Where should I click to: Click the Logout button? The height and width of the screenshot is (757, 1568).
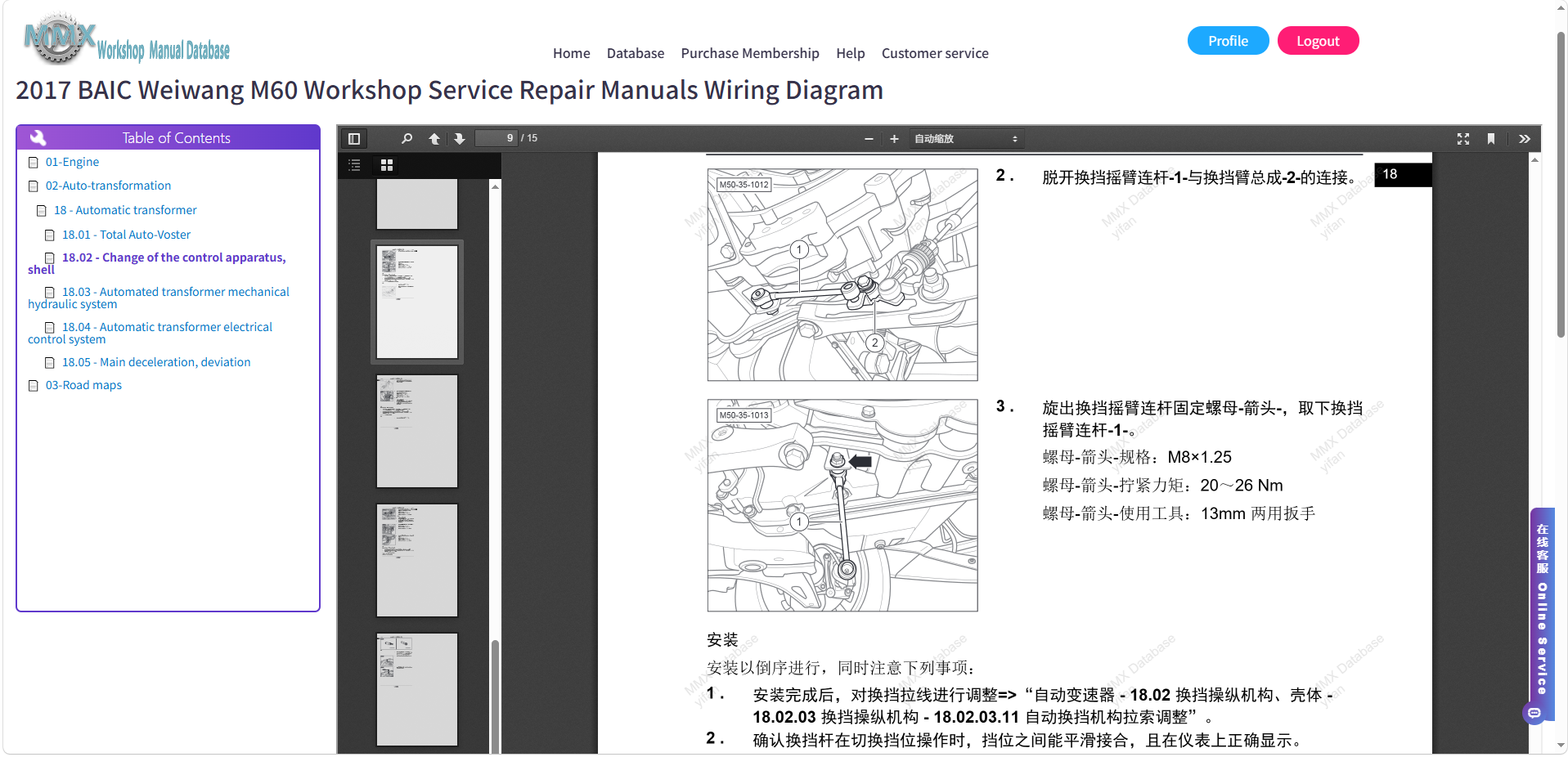tap(1318, 41)
